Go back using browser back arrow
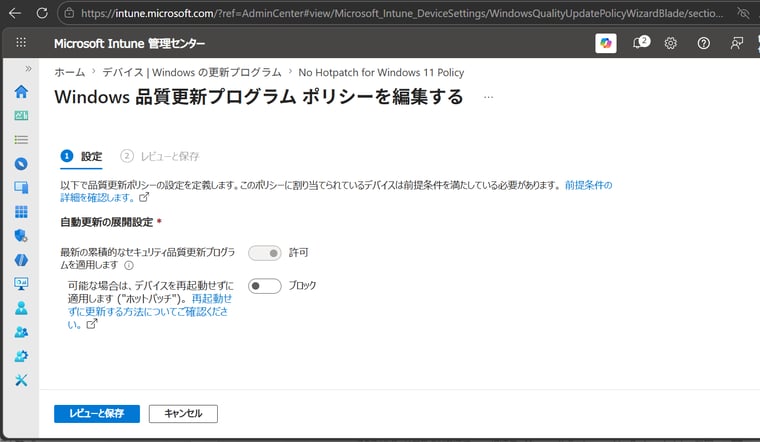760x442 pixels. (x=15, y=13)
